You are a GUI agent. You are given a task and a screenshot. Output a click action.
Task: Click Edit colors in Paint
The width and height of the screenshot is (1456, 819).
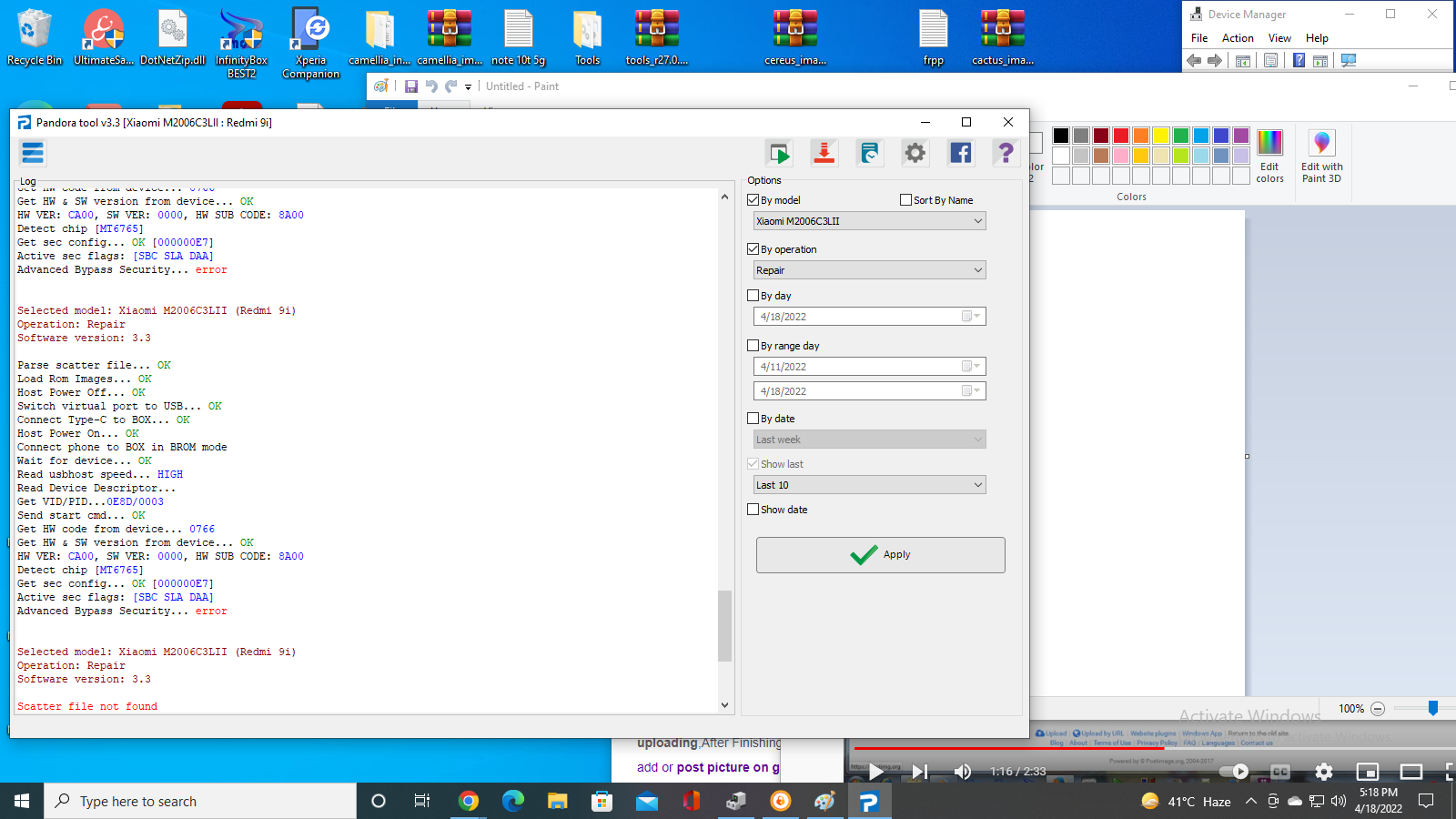1269,157
